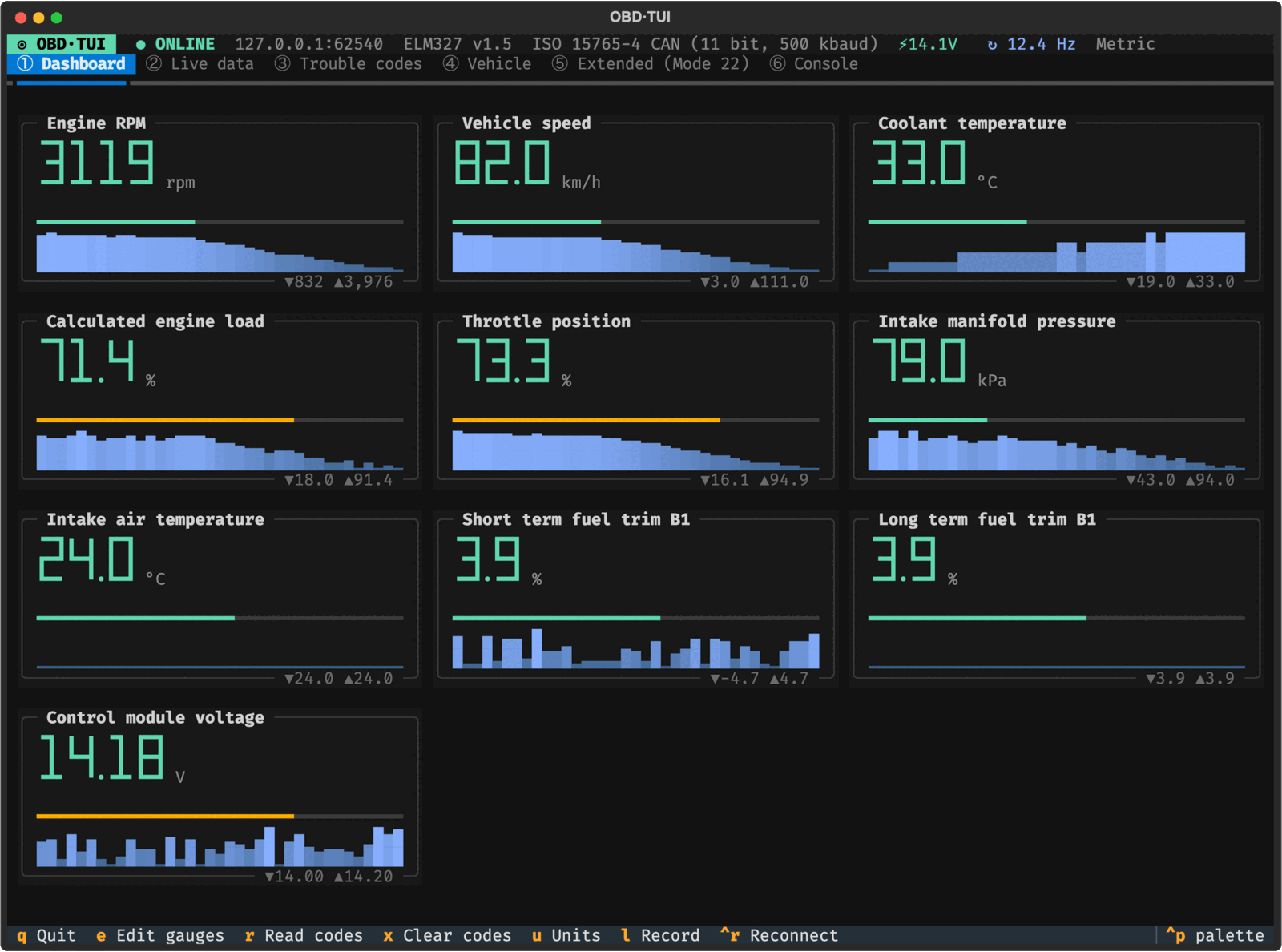Image resolution: width=1282 pixels, height=952 pixels.
Task: Click voltage range ▼14.00 ▲14.20
Action: click(x=329, y=877)
